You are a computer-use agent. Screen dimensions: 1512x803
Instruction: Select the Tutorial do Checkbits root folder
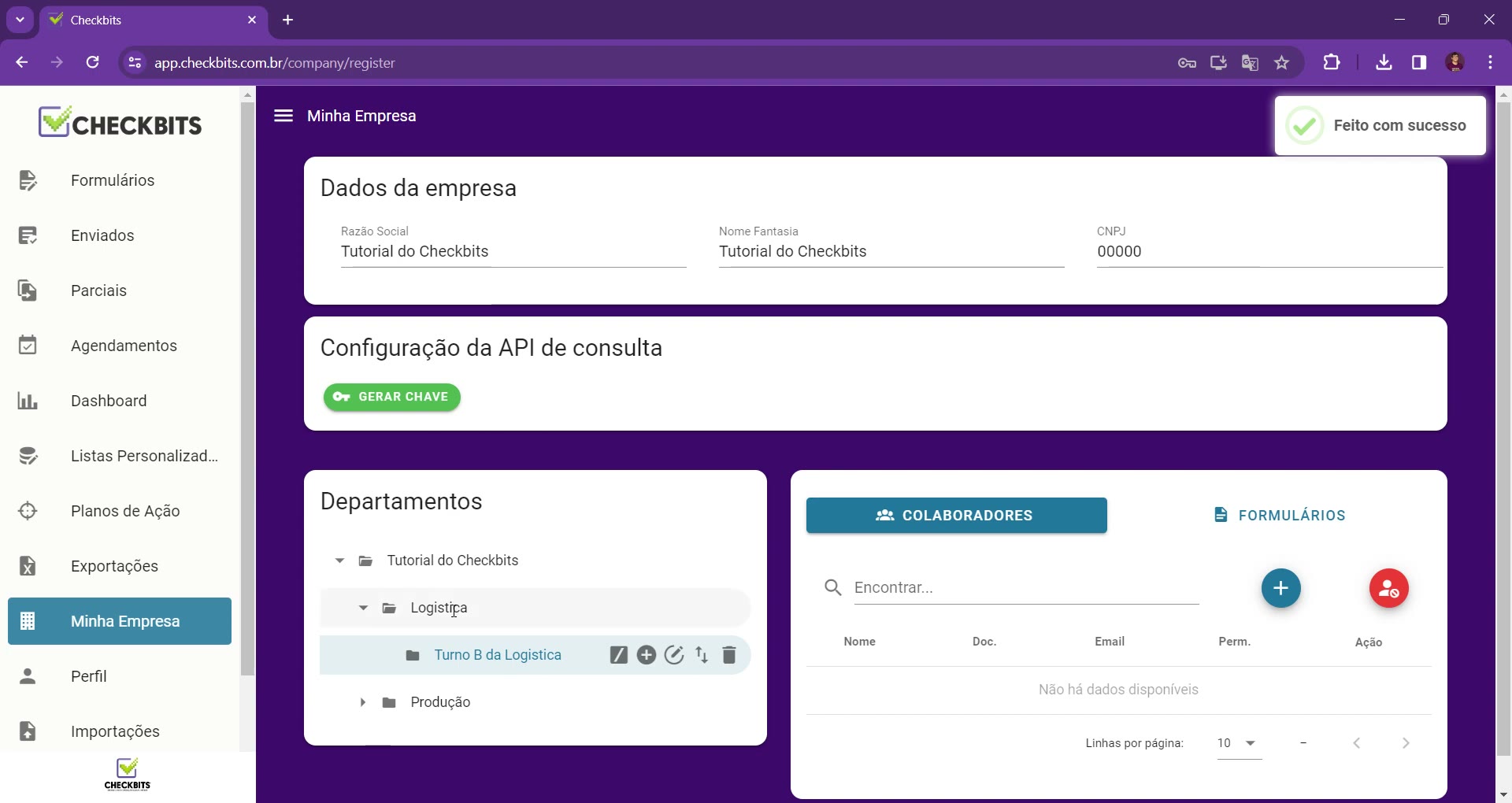452,561
